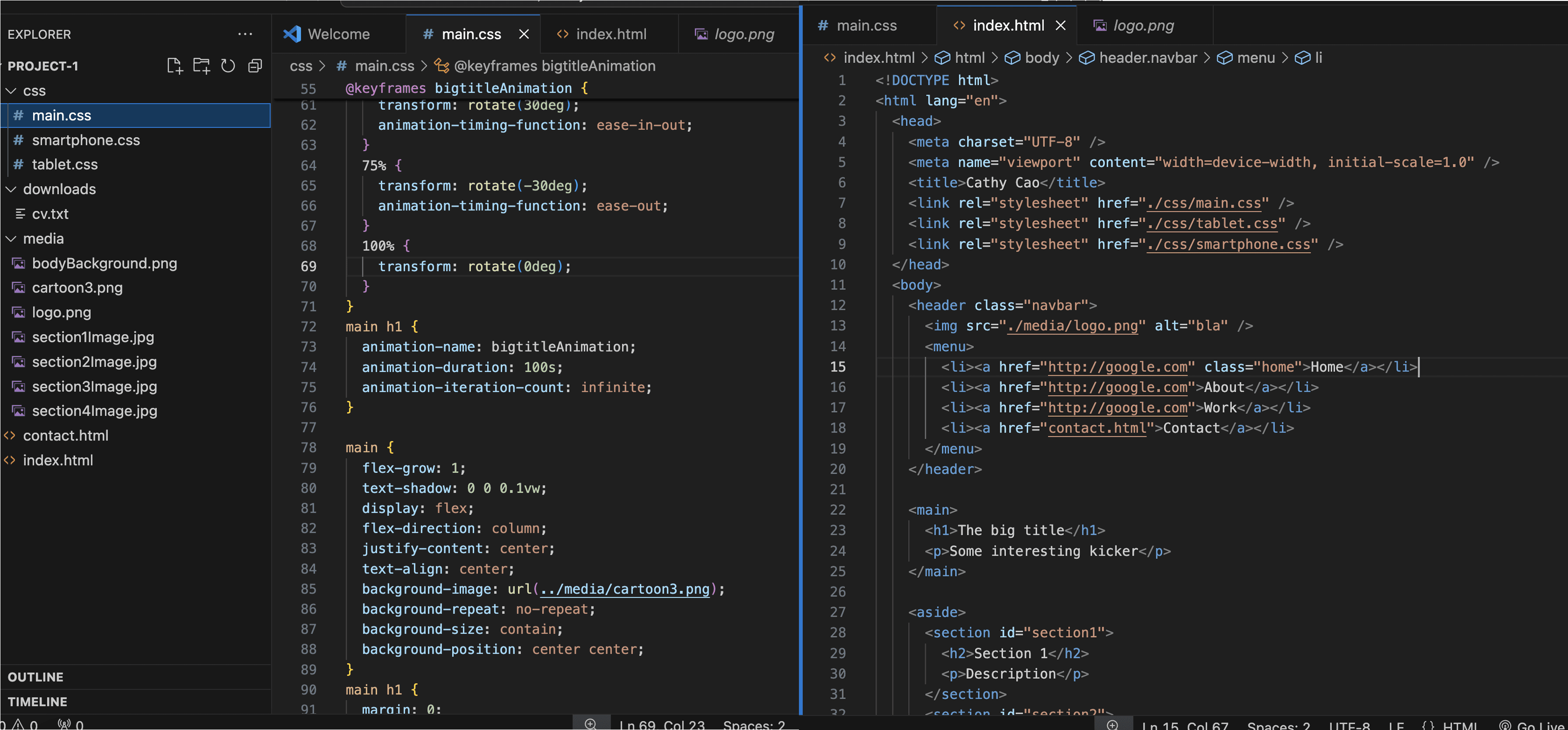The height and width of the screenshot is (730, 1568).
Task: Open tablet.css from the file tree
Action: pos(135,164)
